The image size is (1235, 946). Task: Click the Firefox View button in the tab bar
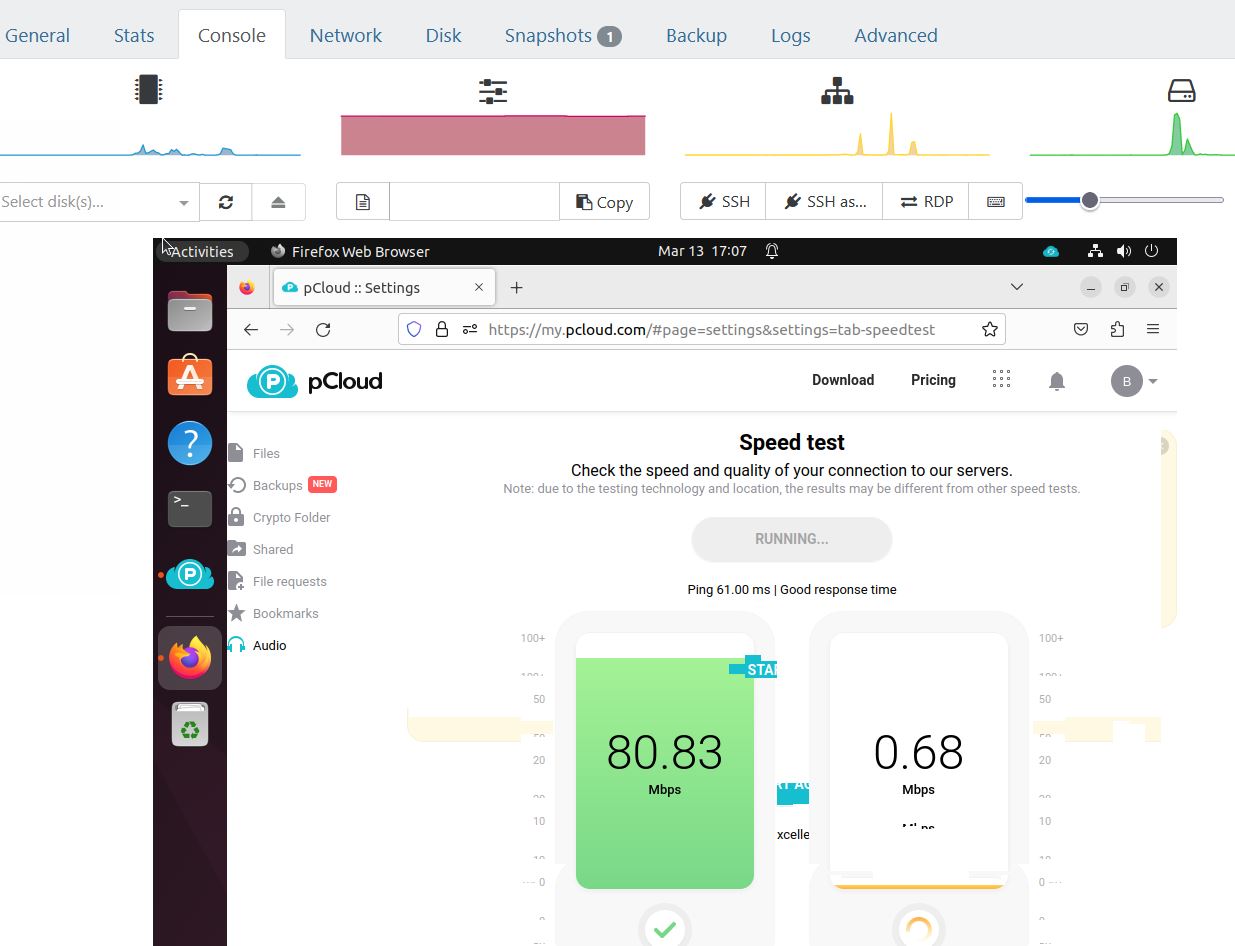pos(247,288)
